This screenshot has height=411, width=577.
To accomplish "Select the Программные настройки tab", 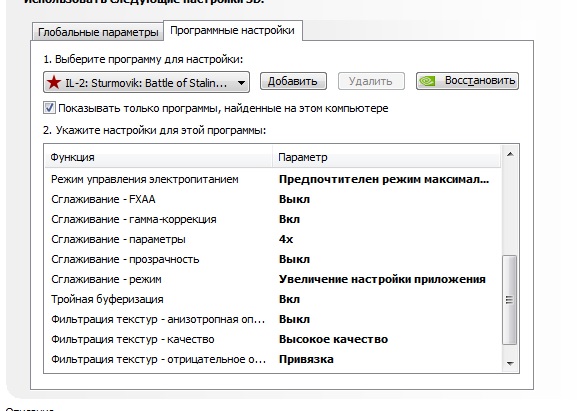I will pos(233,31).
